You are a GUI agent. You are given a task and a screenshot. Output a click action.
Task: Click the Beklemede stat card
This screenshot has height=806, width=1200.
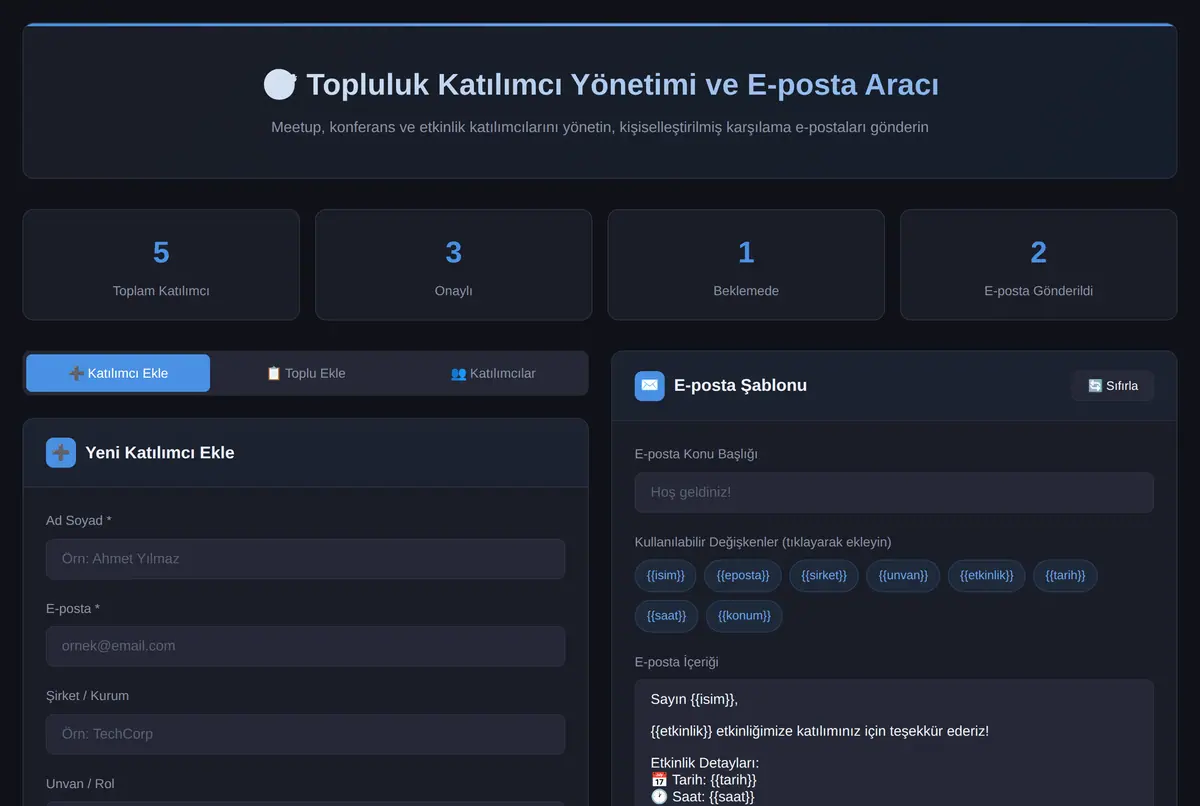click(746, 265)
